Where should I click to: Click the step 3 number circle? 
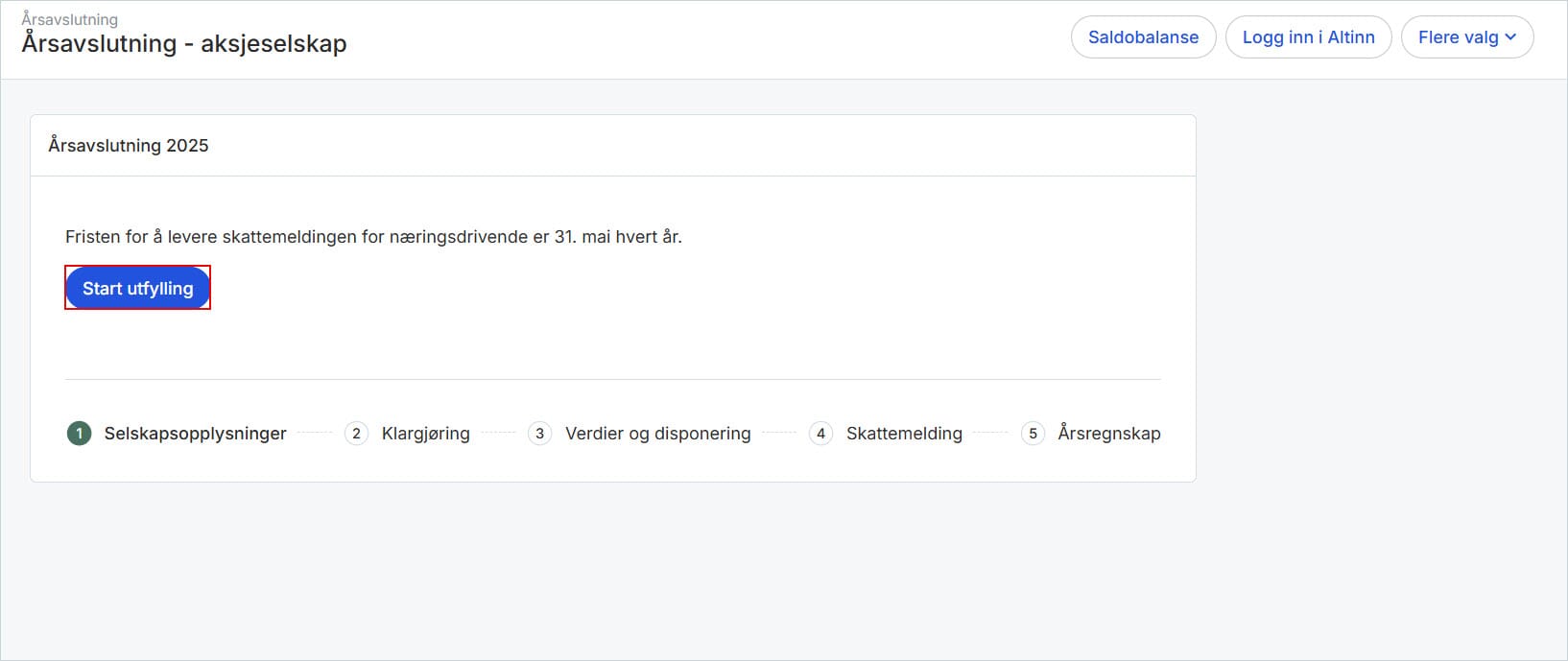[539, 434]
